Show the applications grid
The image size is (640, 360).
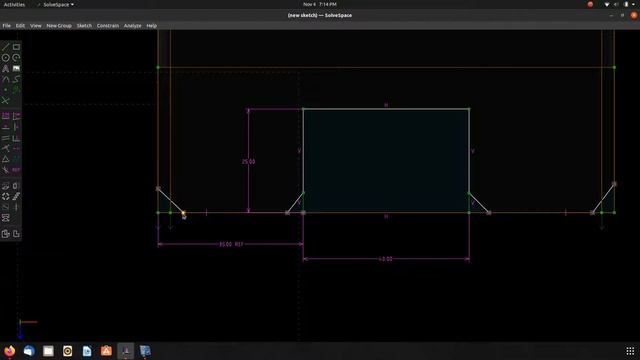coord(630,351)
